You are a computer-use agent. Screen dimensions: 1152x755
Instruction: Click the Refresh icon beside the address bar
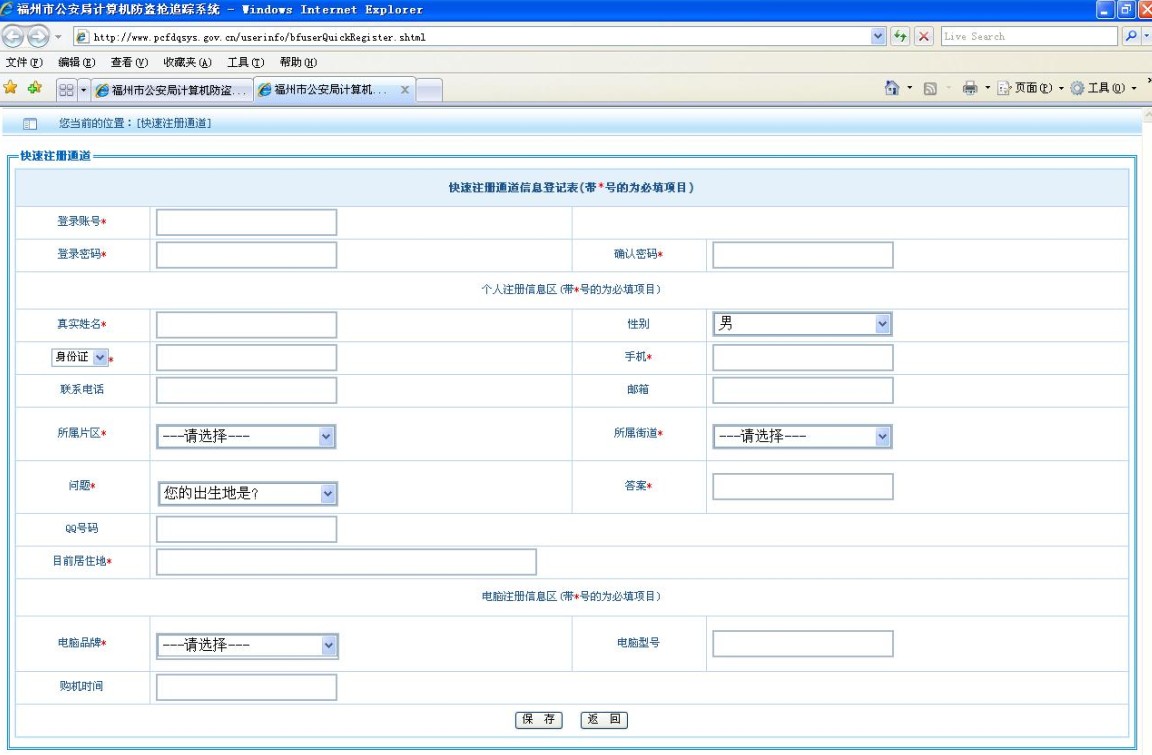click(x=900, y=37)
